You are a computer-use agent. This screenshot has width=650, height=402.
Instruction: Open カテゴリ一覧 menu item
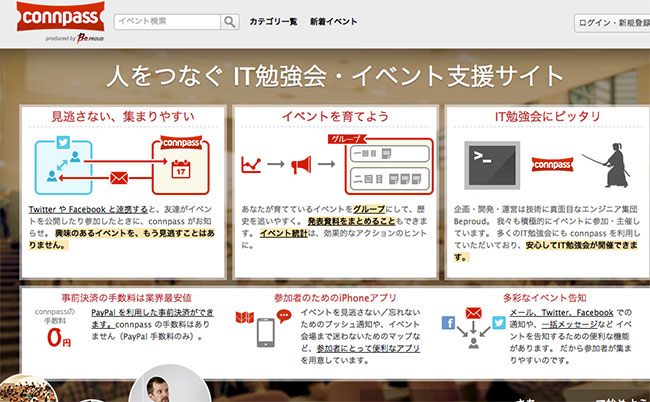[273, 22]
